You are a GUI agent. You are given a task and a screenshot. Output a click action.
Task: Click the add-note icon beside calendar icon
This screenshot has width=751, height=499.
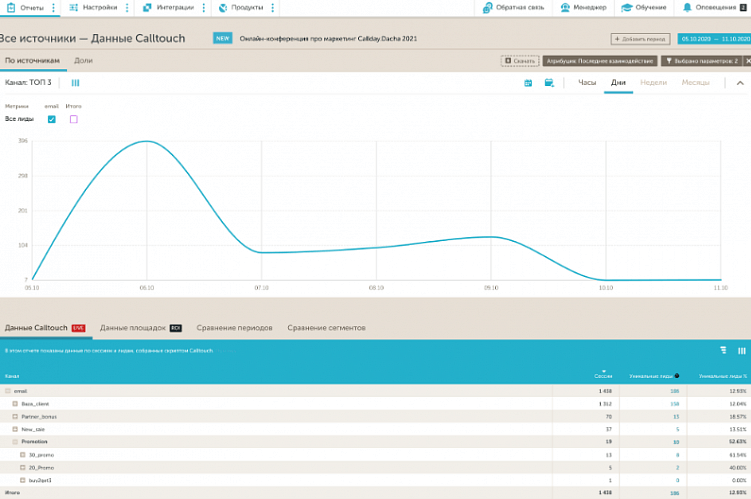click(548, 83)
